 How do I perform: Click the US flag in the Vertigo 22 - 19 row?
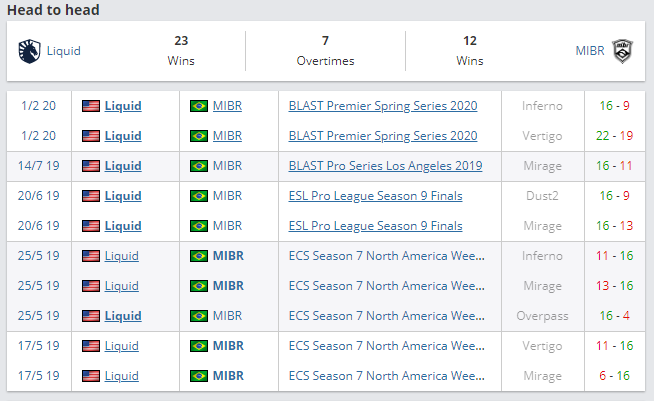click(x=91, y=136)
